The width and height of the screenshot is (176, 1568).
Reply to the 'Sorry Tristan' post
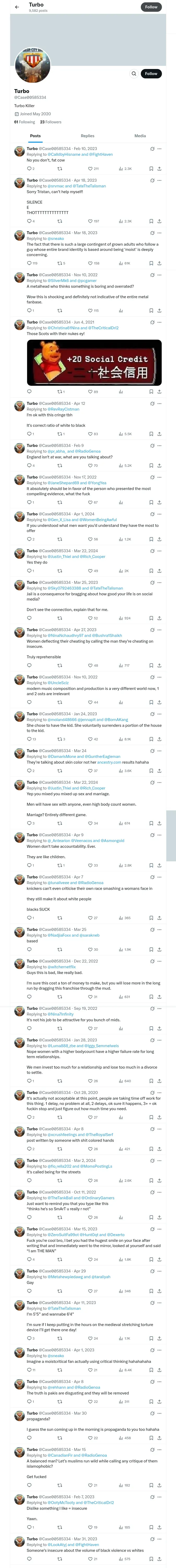click(x=29, y=221)
